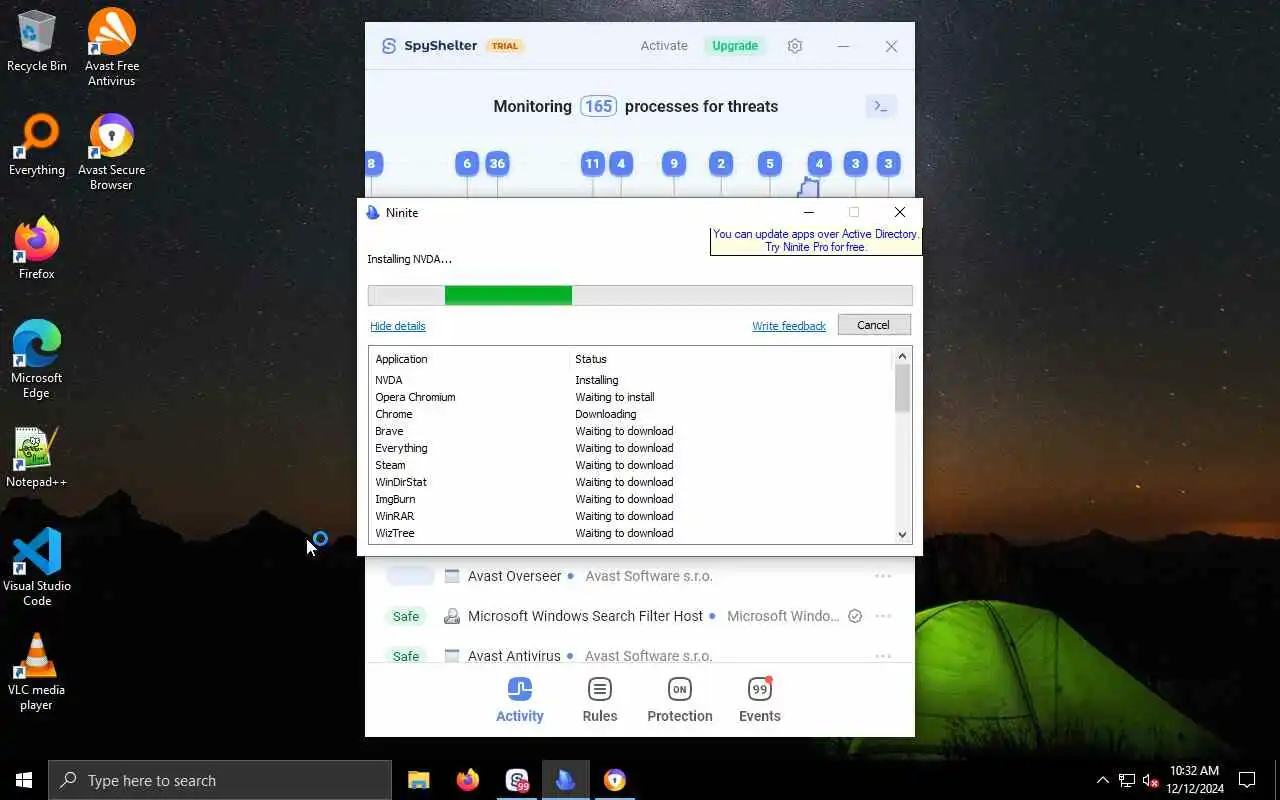Switch to the Events tab
This screenshot has width=1280, height=800.
pyautogui.click(x=760, y=699)
